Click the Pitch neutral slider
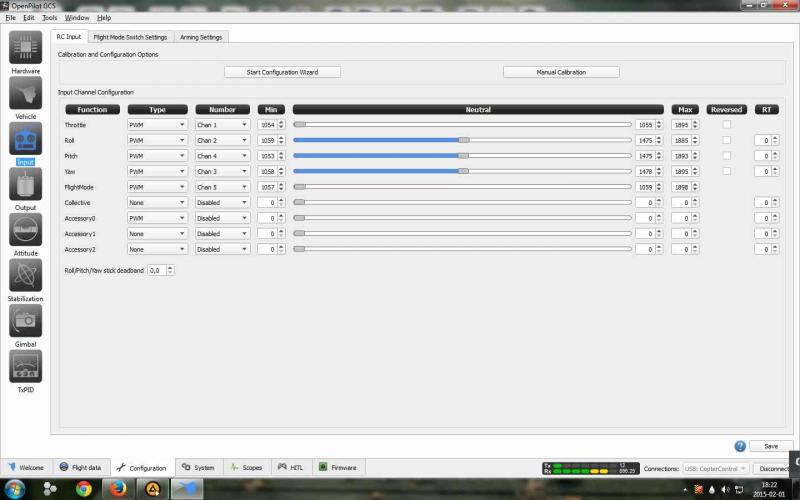Image resolution: width=800 pixels, height=500 pixels. tap(462, 156)
